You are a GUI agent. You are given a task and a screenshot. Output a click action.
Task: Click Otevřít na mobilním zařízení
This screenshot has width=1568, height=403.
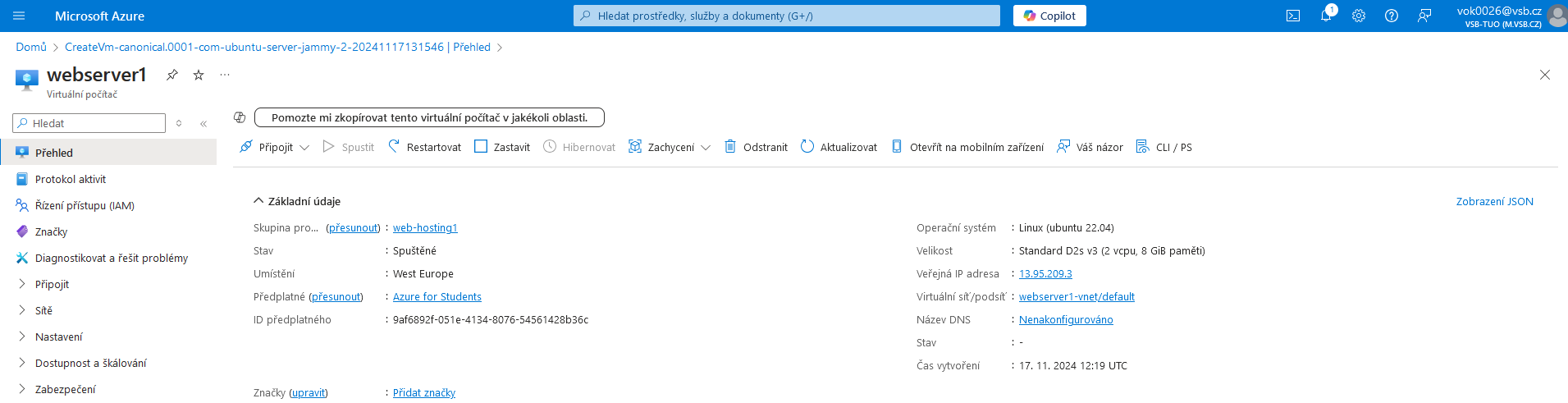[967, 147]
